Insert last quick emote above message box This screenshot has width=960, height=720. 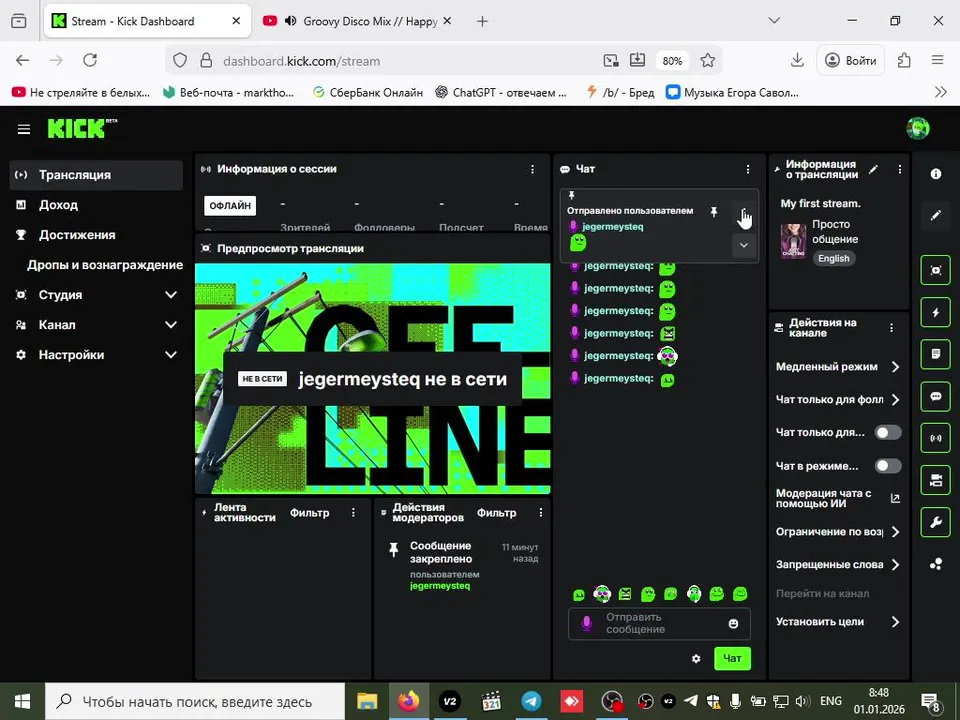740,593
